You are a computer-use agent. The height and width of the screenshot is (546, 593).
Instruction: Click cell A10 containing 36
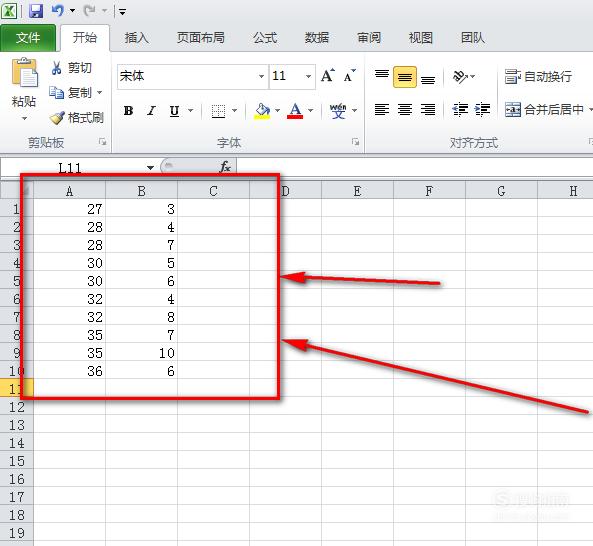coord(70,371)
